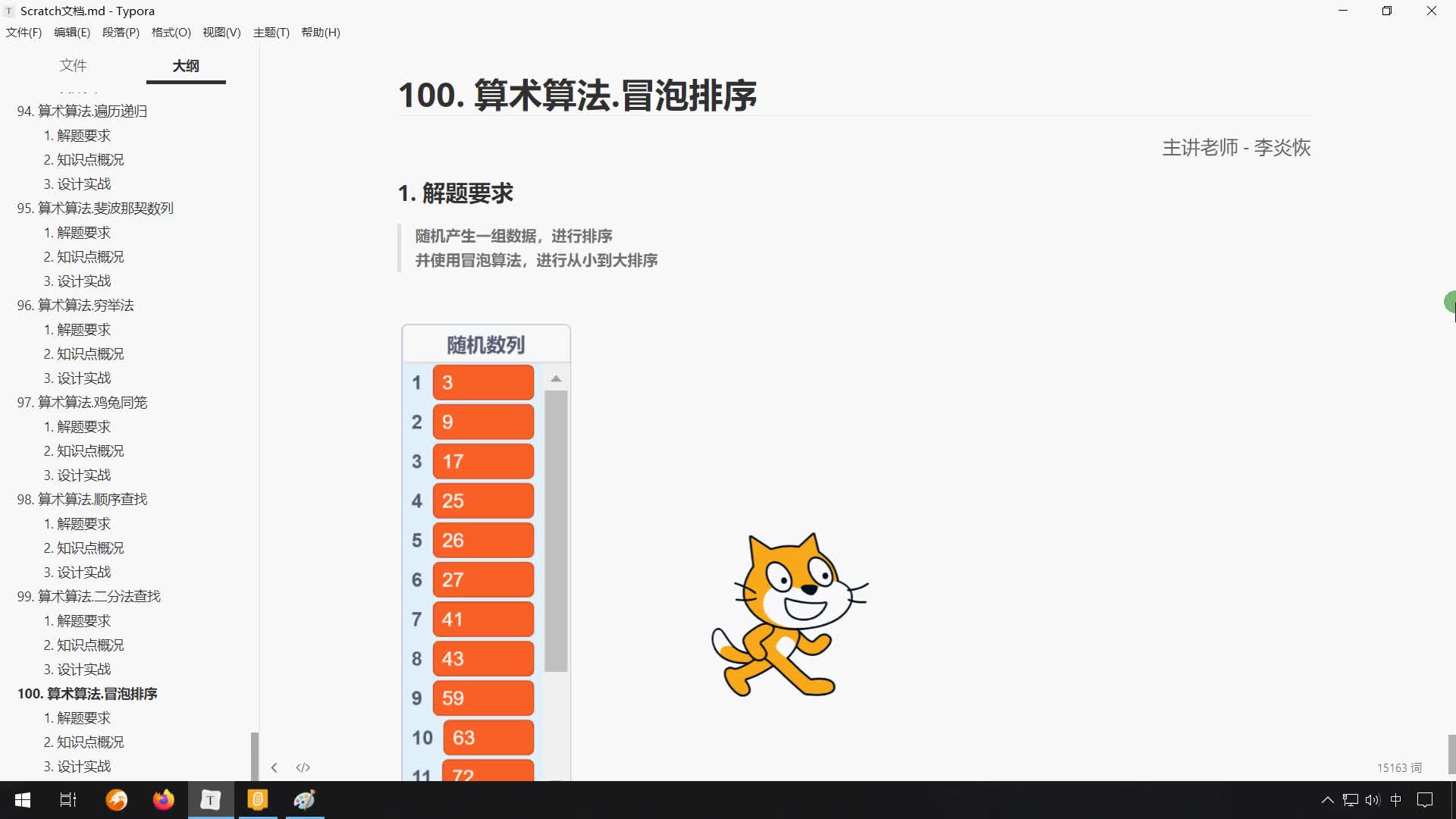Open the 主题(T) menu
1456x819 pixels.
(x=271, y=33)
